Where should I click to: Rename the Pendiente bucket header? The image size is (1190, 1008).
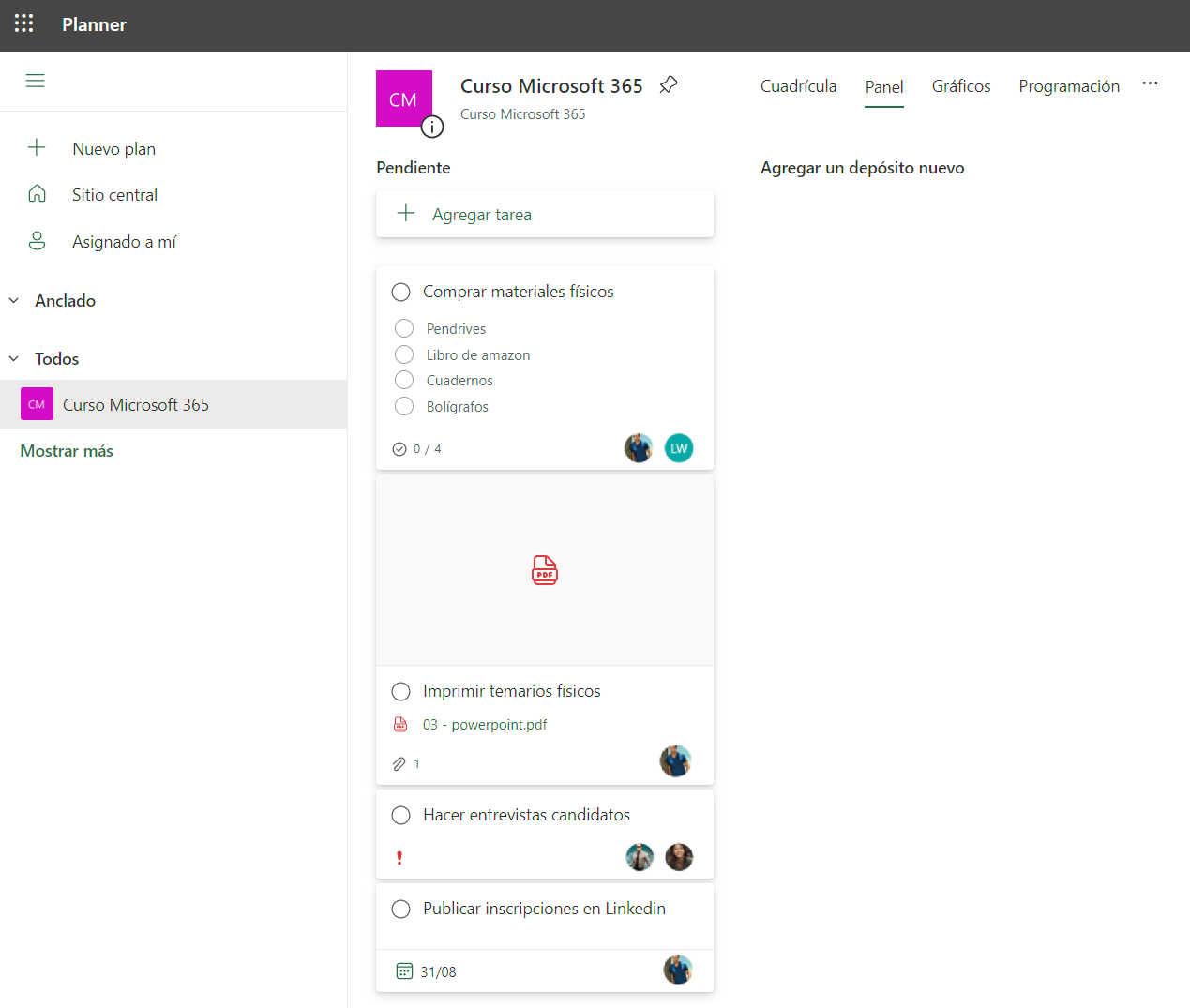pyautogui.click(x=414, y=168)
